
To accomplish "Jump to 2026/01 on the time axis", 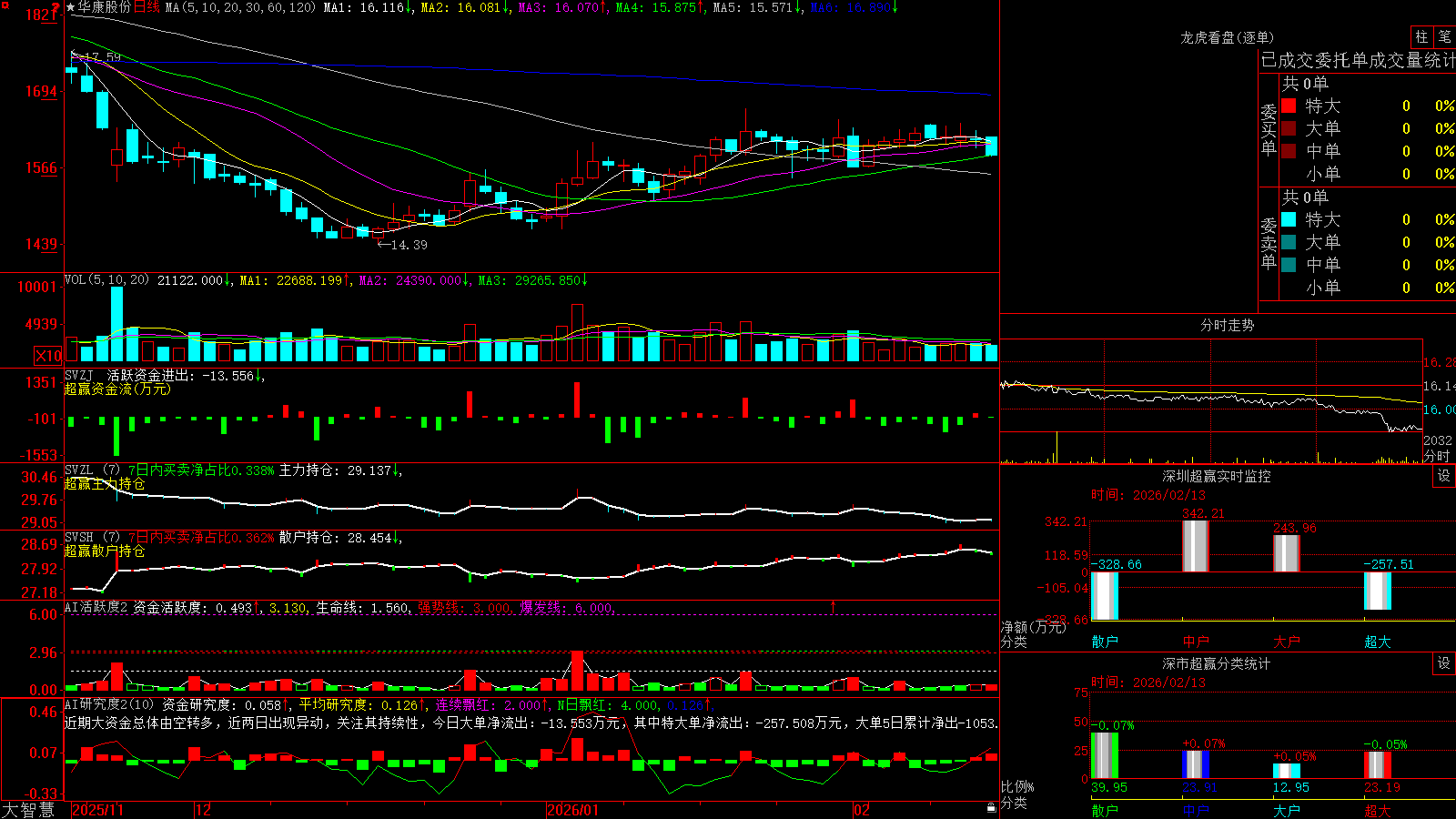I will coord(573,810).
